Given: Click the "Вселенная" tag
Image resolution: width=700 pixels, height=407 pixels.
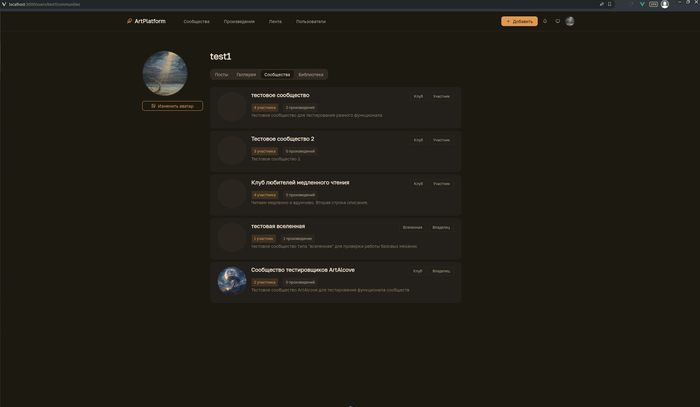Looking at the screenshot, I should 412,228.
